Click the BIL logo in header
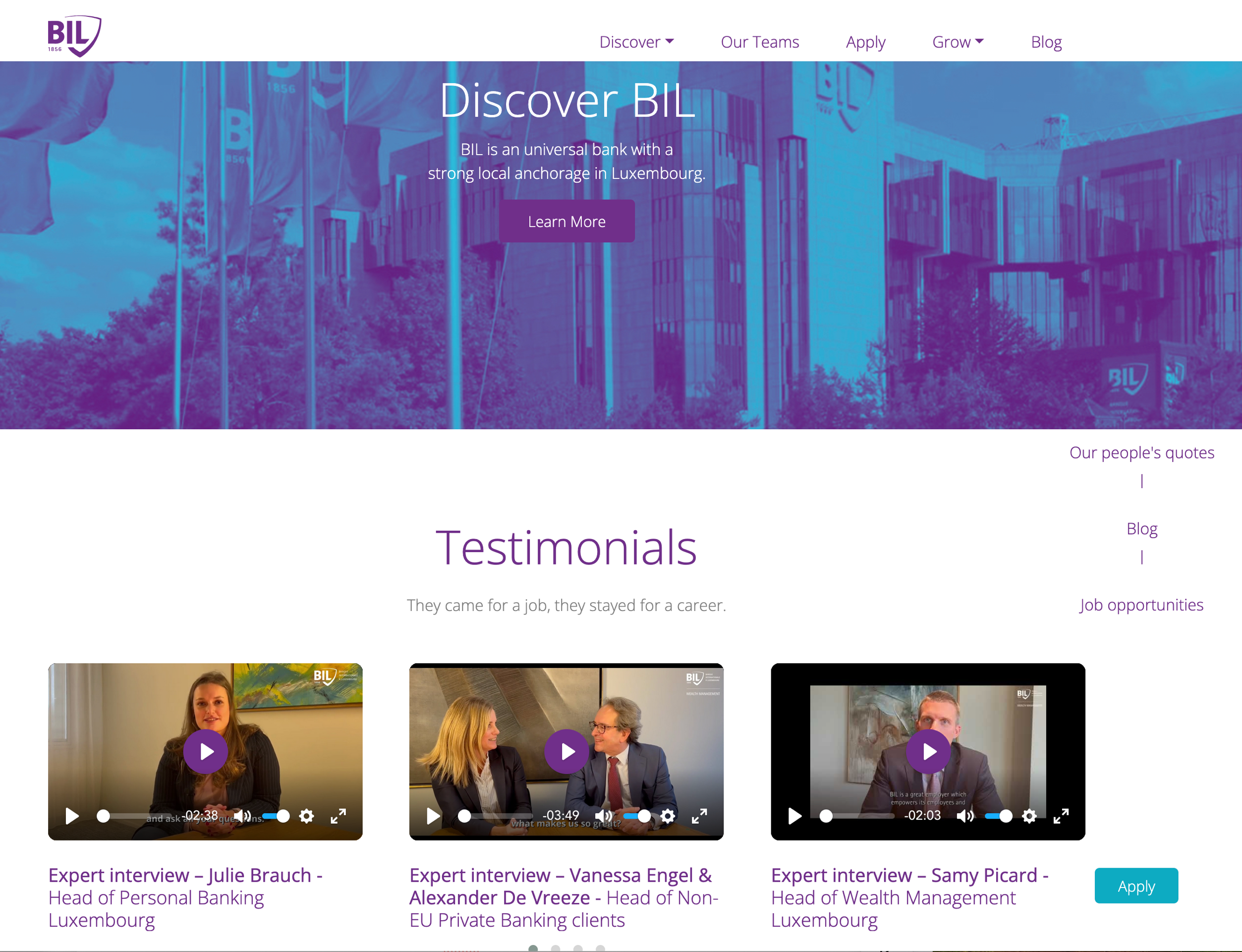The height and width of the screenshot is (952, 1242). pyautogui.click(x=74, y=36)
